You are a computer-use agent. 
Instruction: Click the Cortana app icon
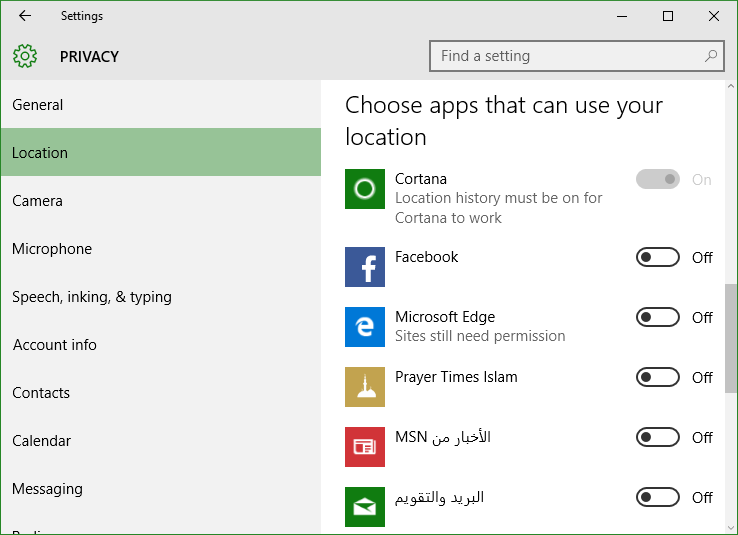click(x=365, y=189)
